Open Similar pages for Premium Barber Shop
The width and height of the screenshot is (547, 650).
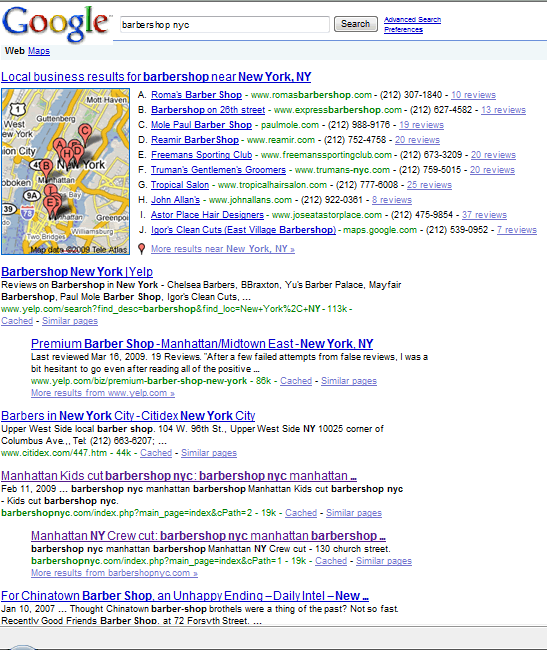click(349, 381)
